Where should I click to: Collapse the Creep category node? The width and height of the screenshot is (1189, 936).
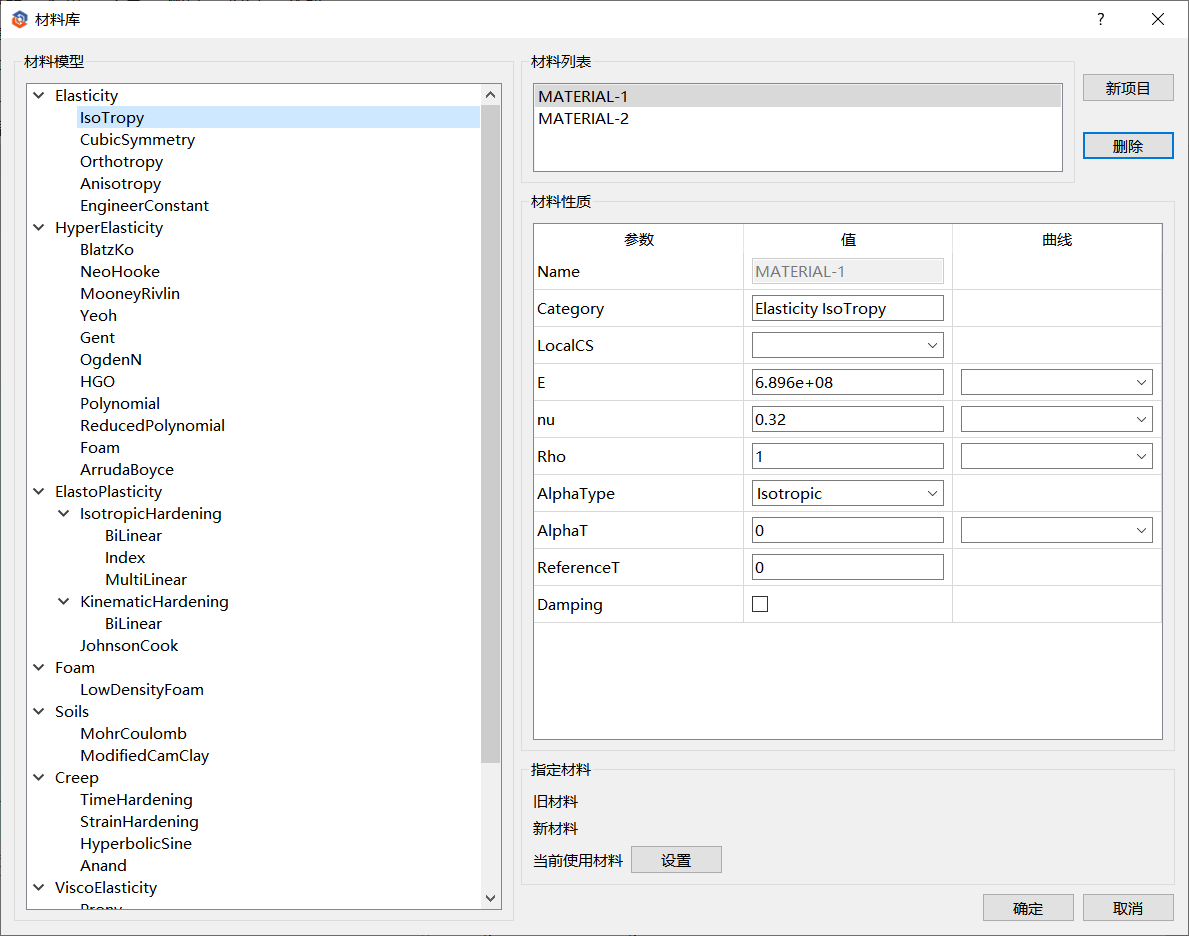39,777
